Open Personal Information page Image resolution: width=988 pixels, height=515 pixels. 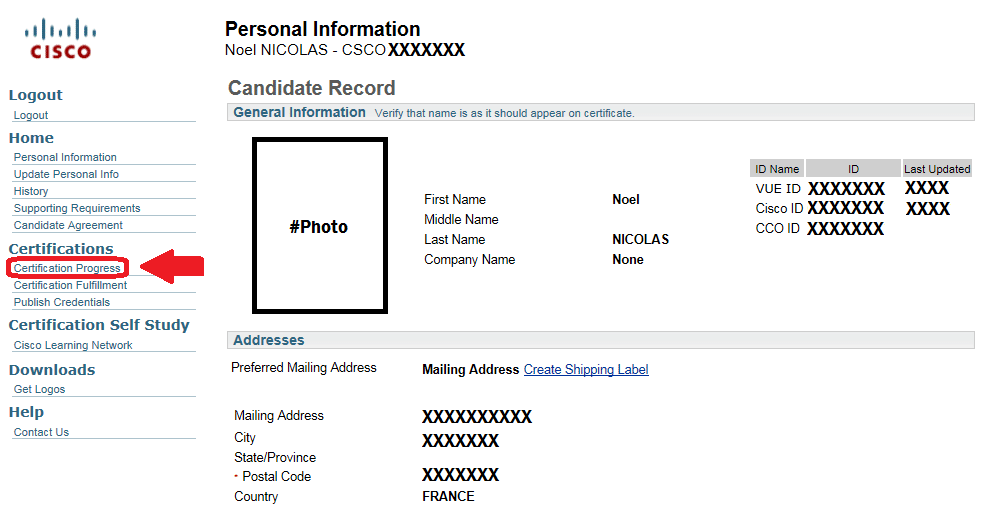(x=65, y=157)
